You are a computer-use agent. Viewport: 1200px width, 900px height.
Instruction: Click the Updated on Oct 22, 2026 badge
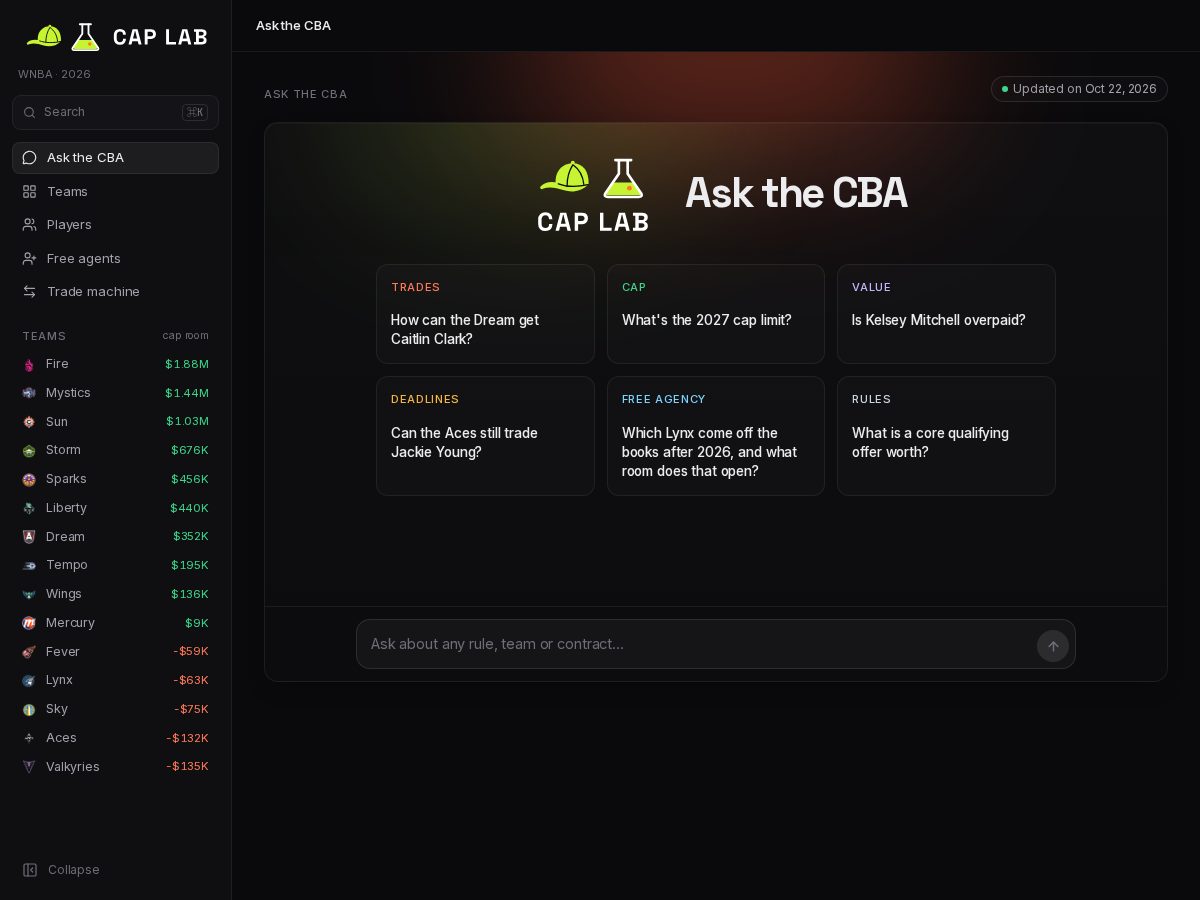1079,89
